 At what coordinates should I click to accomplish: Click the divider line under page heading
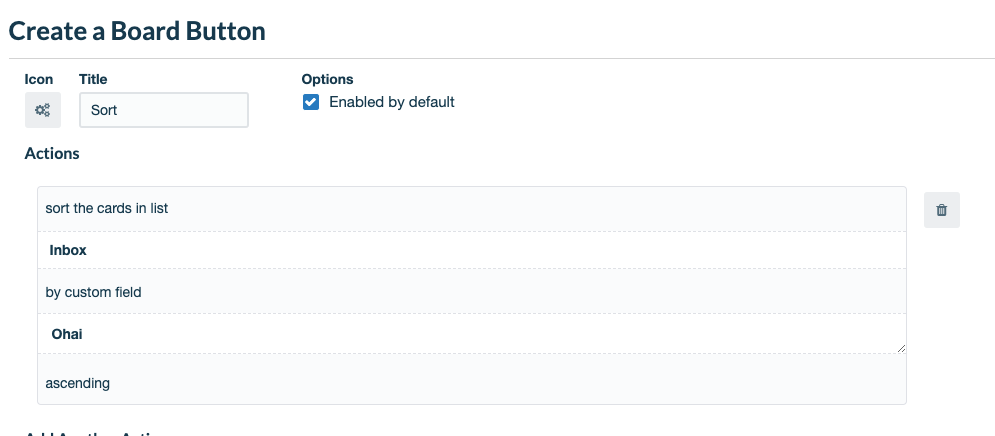[x=501, y=58]
